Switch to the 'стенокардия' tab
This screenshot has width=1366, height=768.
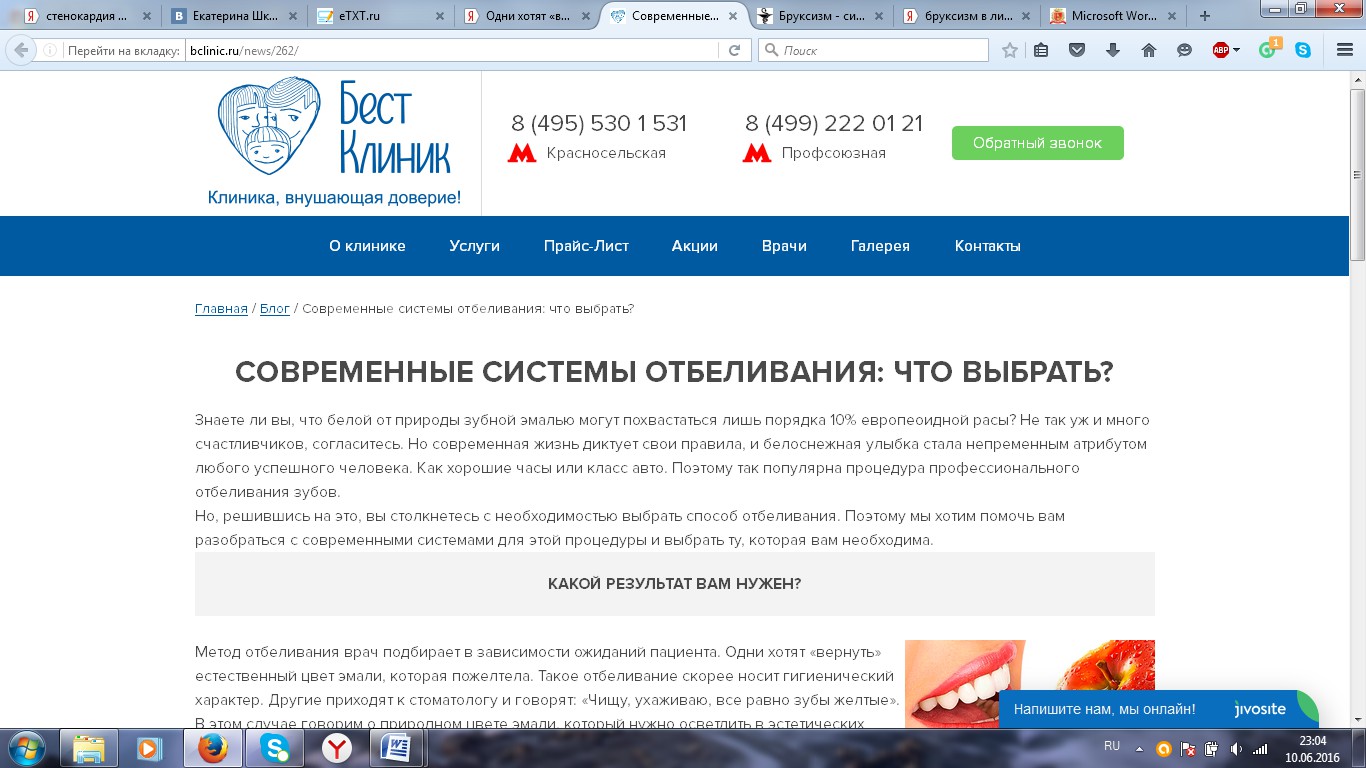tap(86, 16)
